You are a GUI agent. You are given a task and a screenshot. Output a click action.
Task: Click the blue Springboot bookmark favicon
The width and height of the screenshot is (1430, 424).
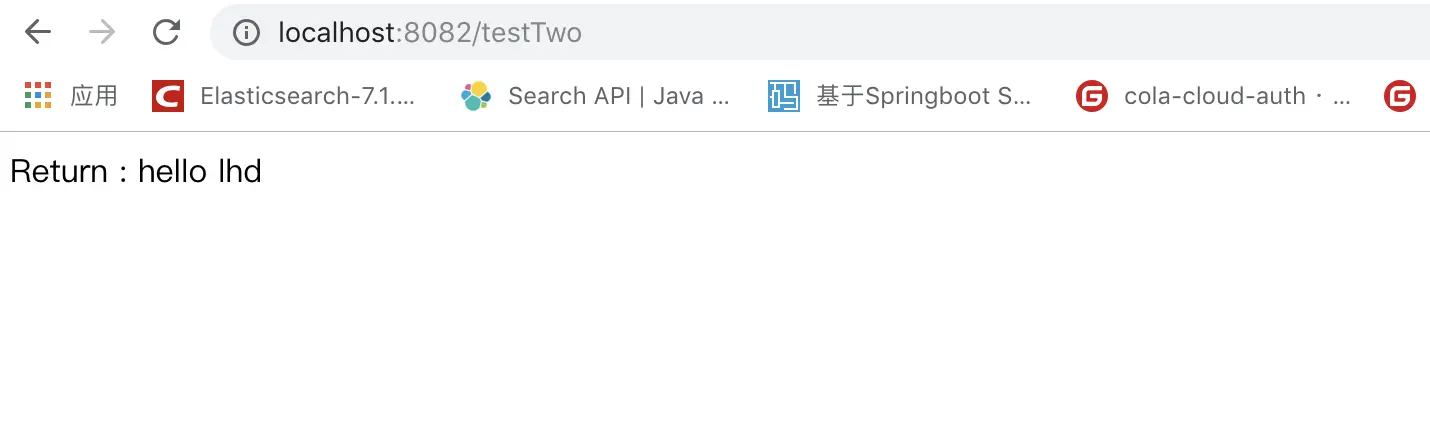pos(784,96)
